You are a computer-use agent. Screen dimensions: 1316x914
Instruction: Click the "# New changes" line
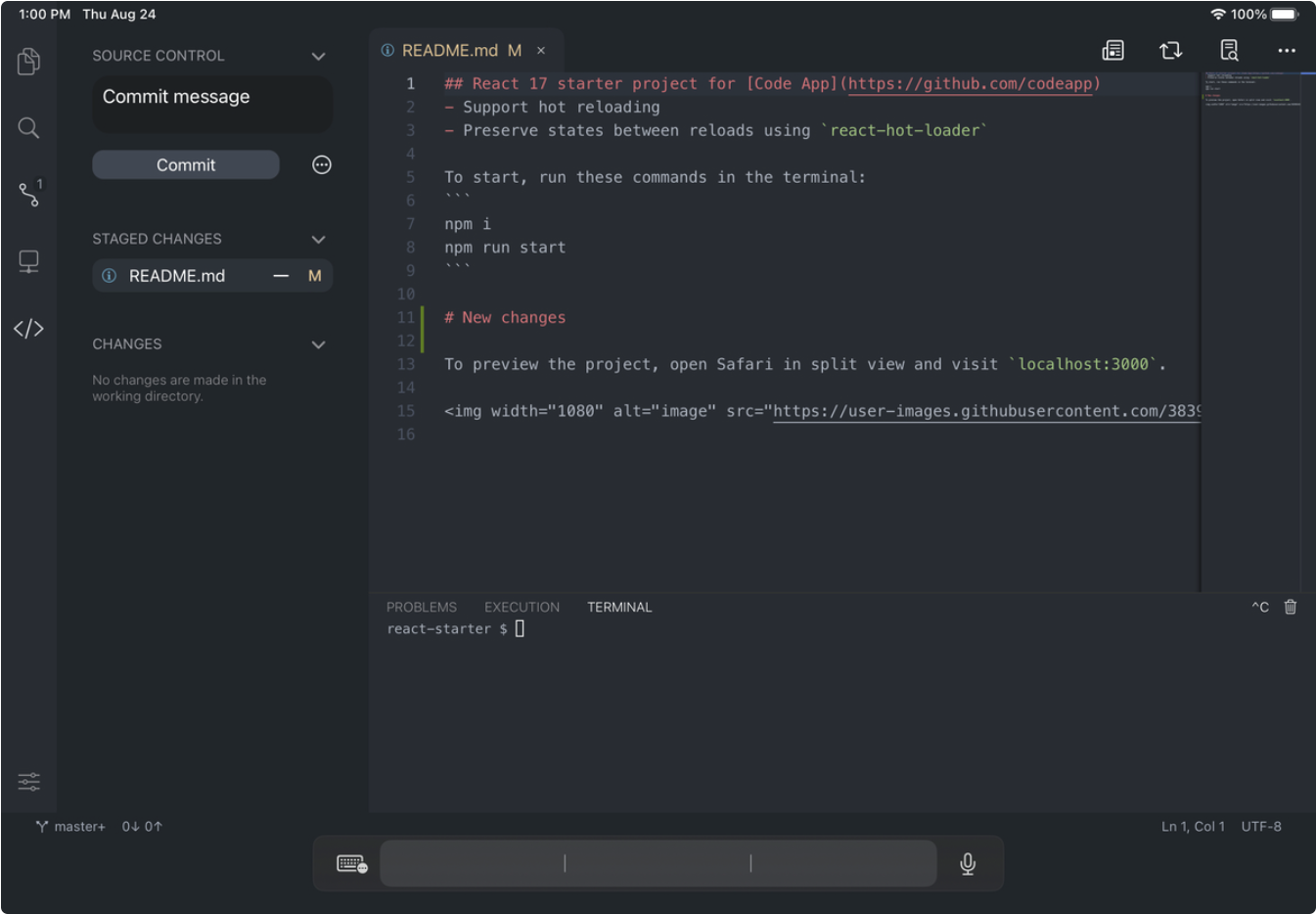(505, 317)
